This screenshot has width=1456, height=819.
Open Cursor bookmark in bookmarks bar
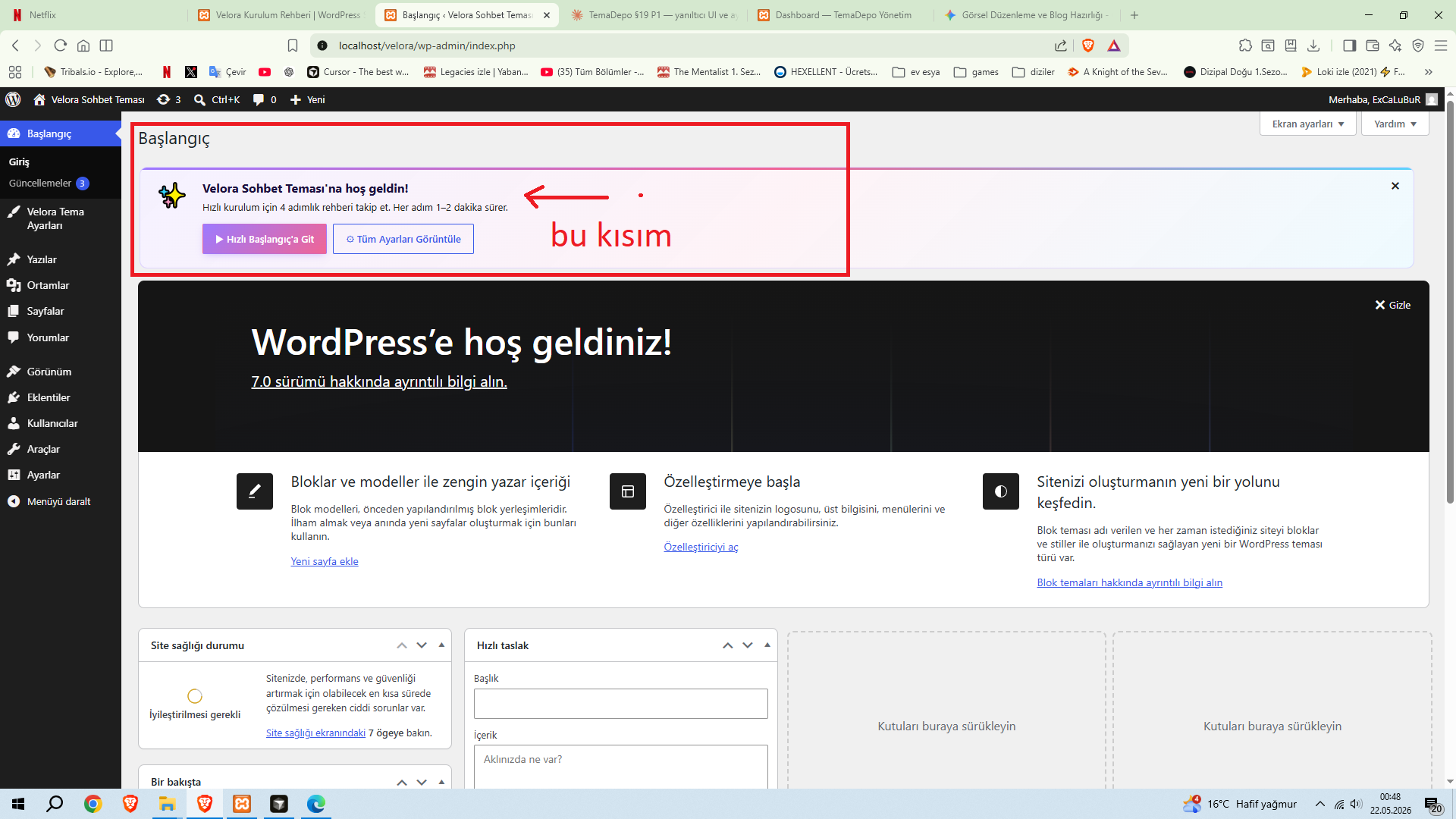click(358, 72)
